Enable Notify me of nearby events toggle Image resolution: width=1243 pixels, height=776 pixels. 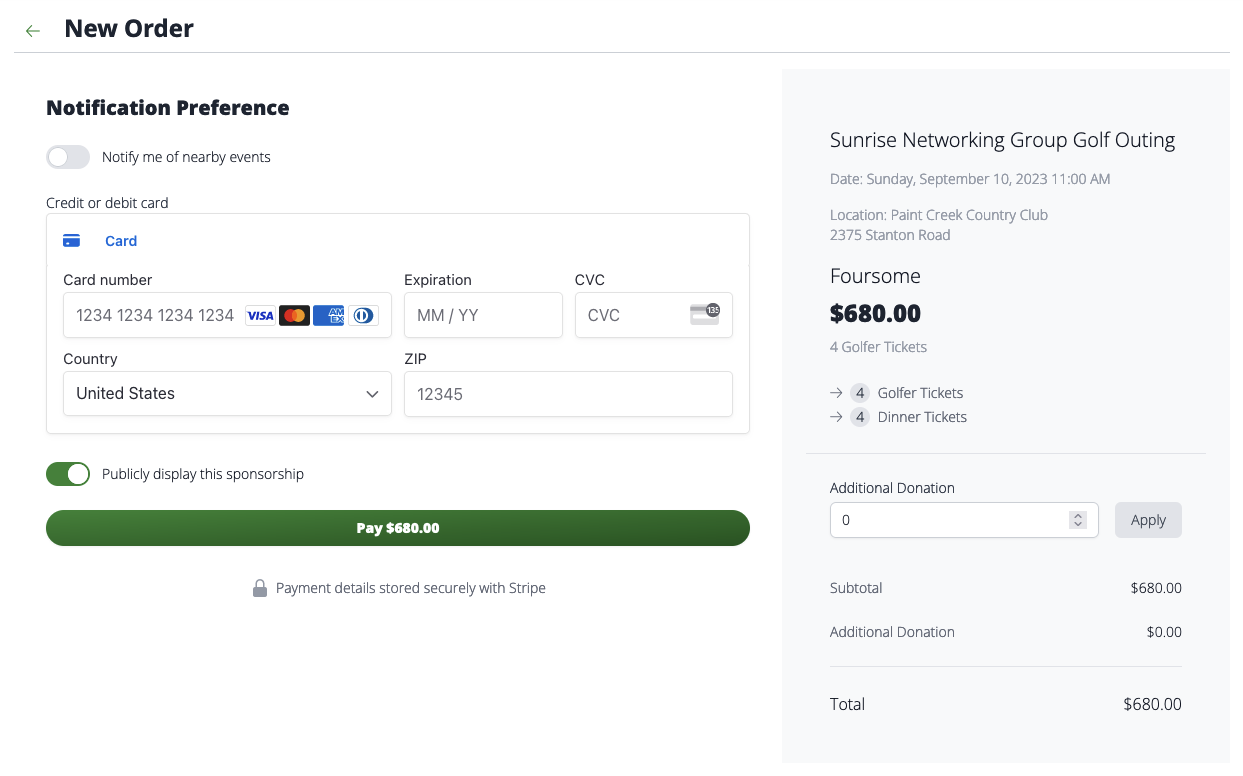[68, 157]
